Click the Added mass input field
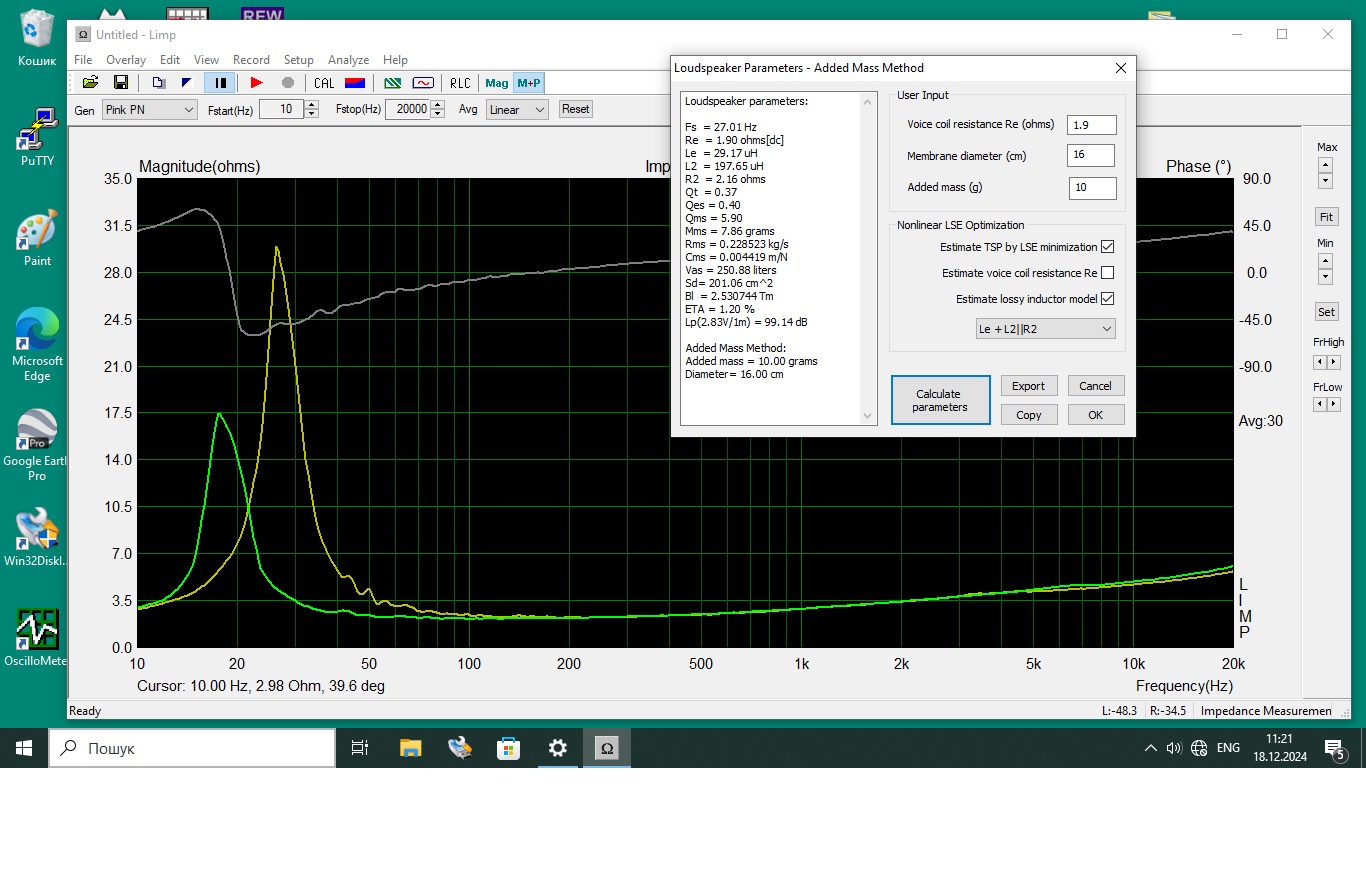 coord(1091,188)
